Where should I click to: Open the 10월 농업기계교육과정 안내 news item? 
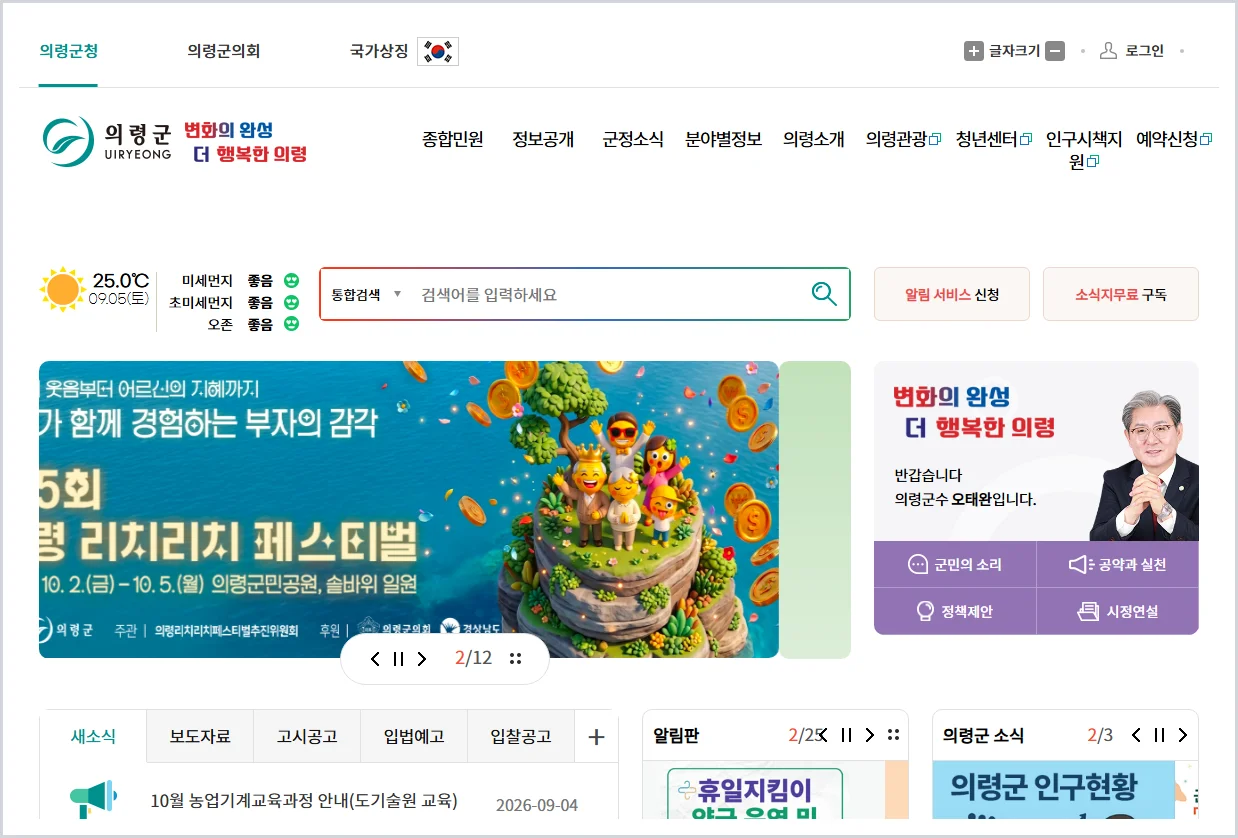(304, 801)
